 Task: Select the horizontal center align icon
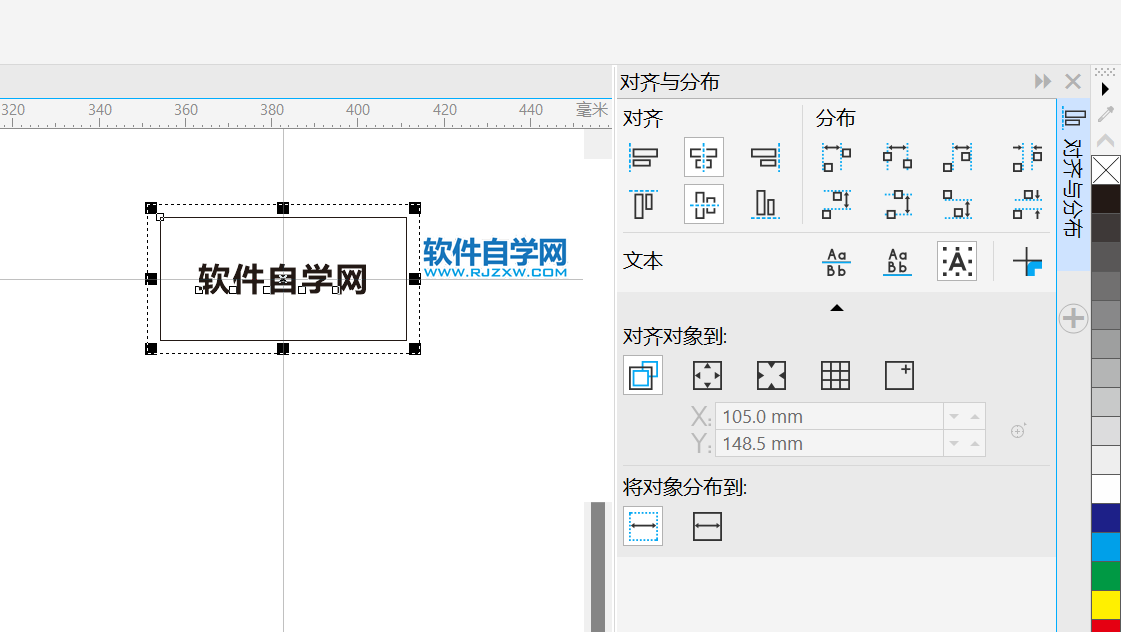pyautogui.click(x=703, y=157)
